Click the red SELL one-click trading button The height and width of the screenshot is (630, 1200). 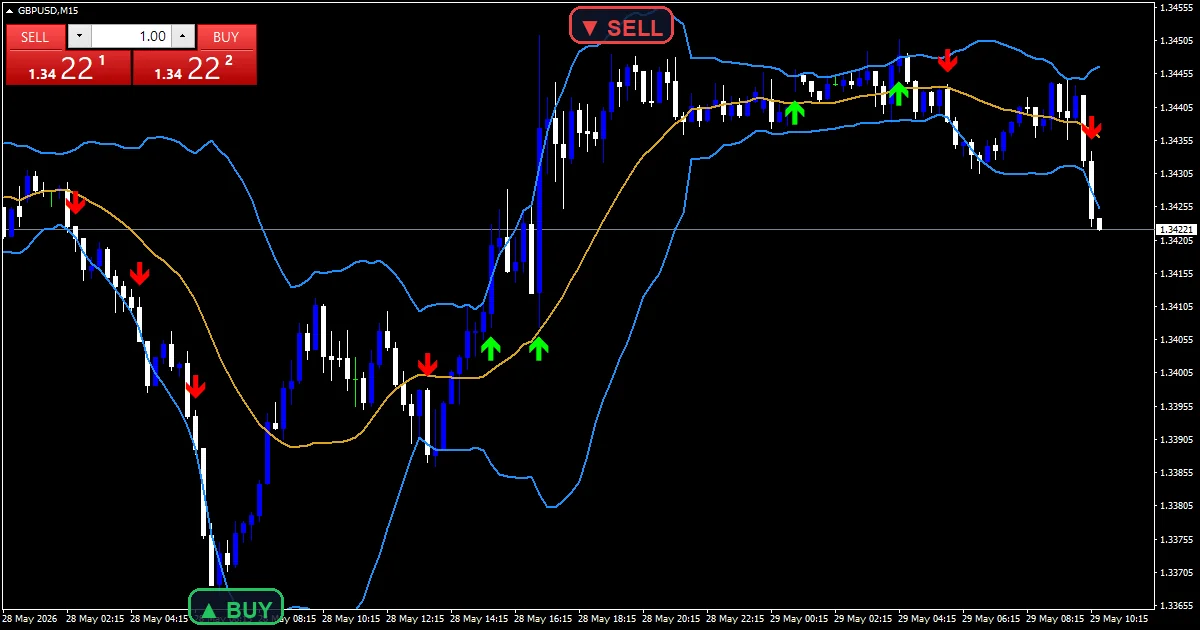(35, 37)
